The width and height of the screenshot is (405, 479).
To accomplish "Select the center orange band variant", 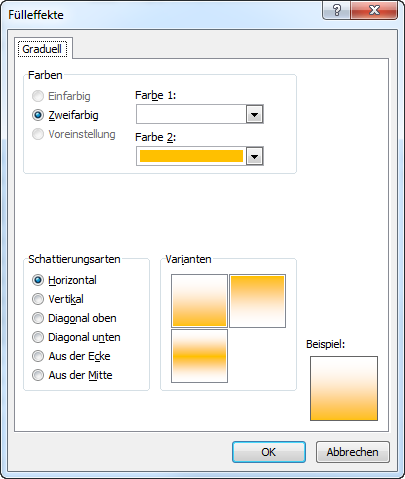I will 199,356.
